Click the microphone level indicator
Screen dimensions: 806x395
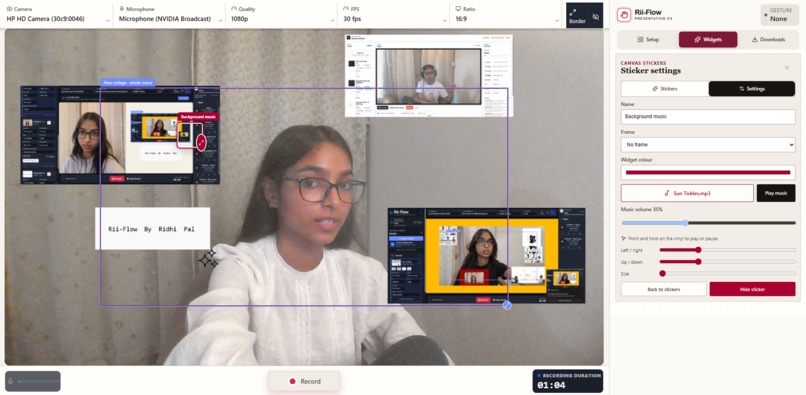click(33, 381)
